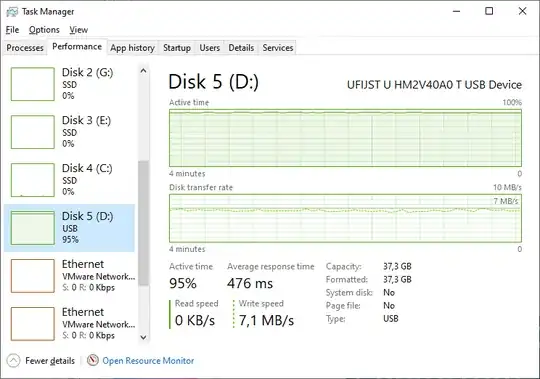This screenshot has width=540, height=379.
Task: Select the Disk 4 (C:) graph thumbnail
Action: pyautogui.click(x=33, y=180)
